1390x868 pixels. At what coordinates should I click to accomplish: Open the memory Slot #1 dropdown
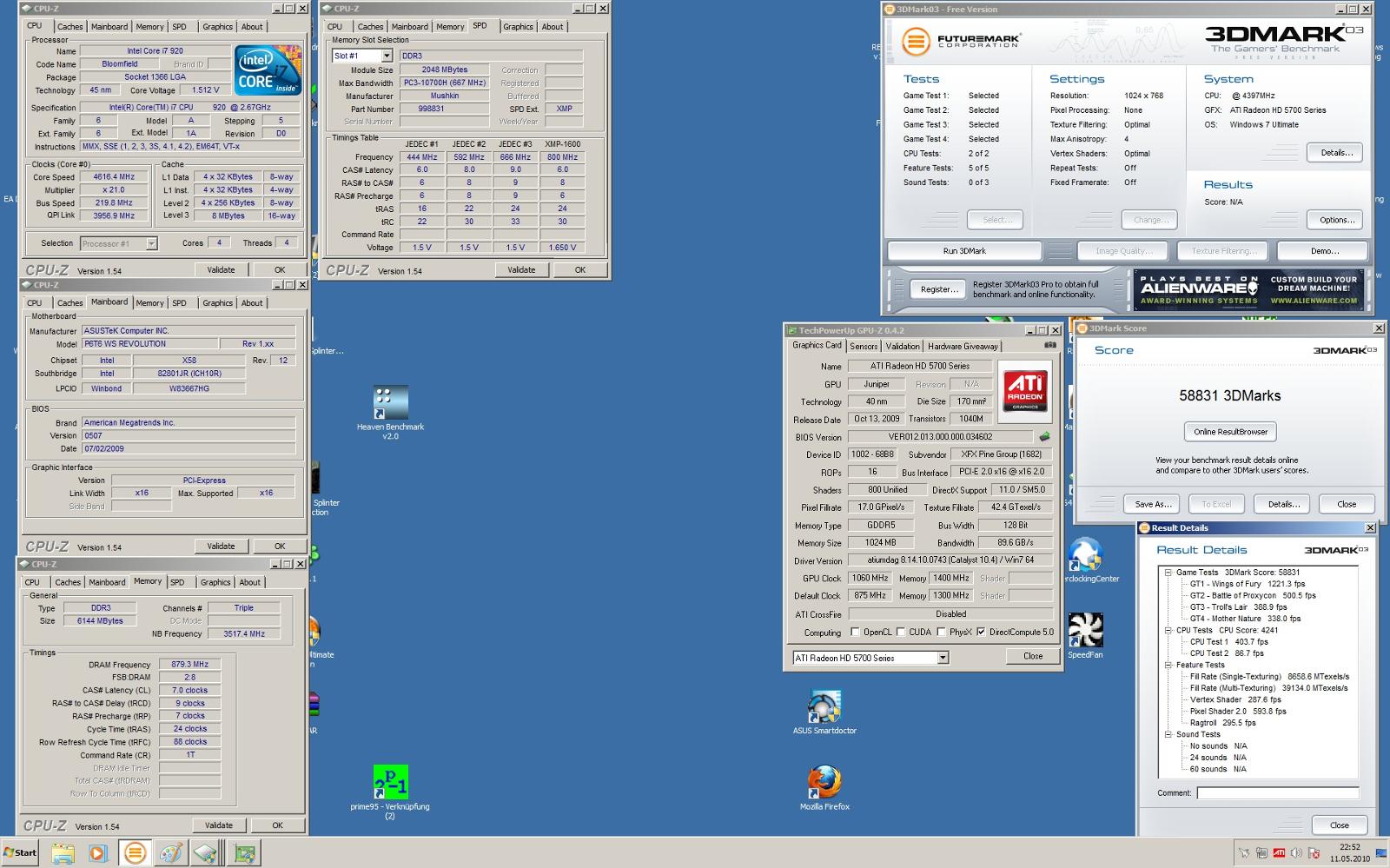tap(387, 56)
